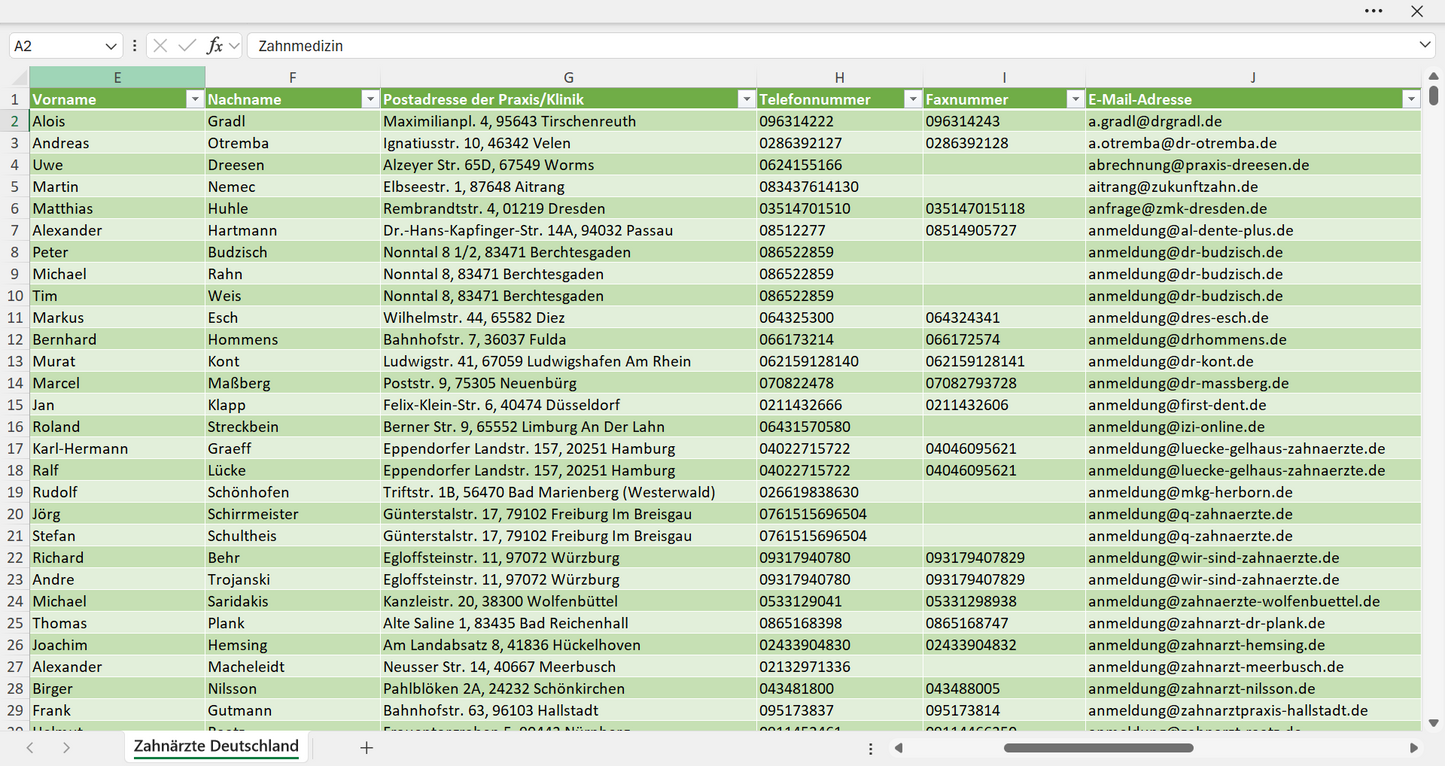Open the Vorname filter dropdown
Viewport: 1445px width, 766px height.
[194, 99]
